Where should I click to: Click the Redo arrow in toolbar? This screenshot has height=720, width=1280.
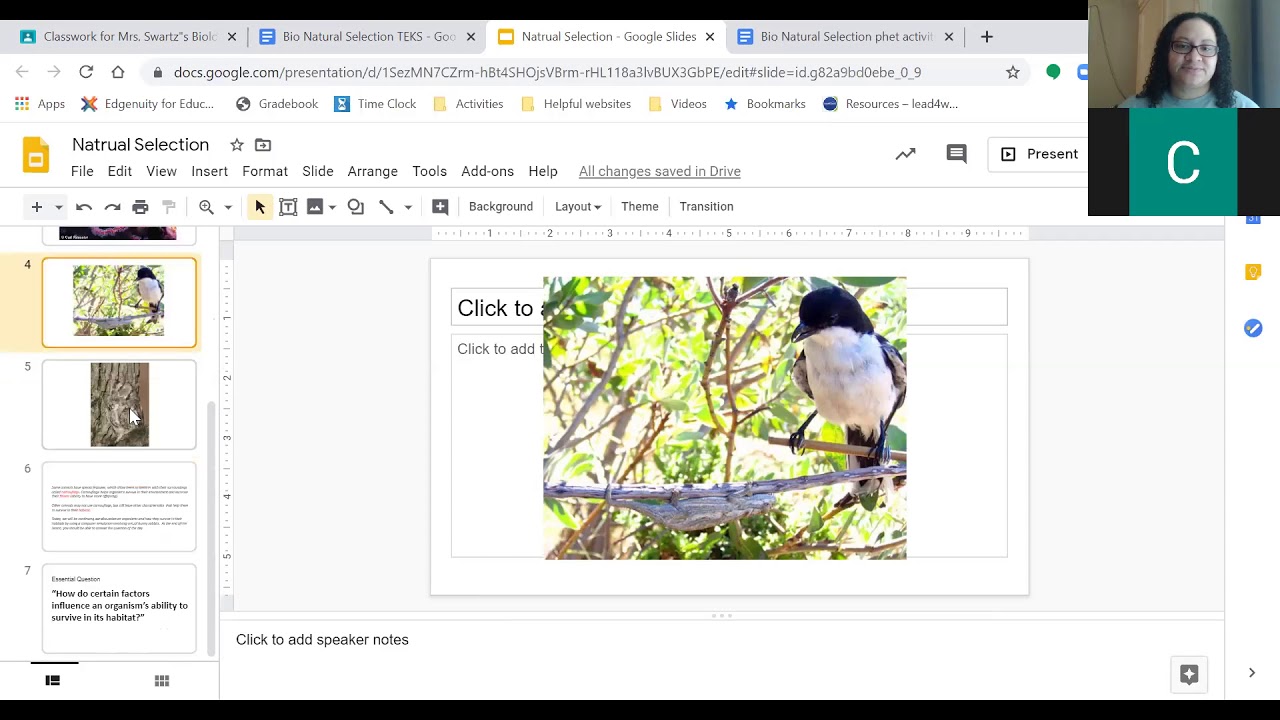click(x=112, y=207)
